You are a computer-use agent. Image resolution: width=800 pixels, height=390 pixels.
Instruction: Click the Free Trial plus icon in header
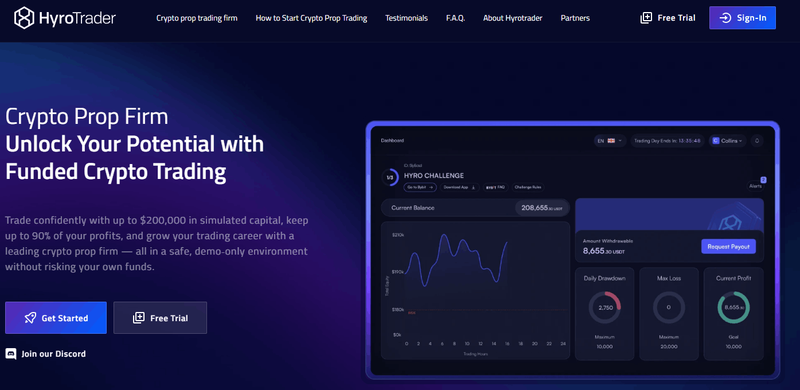[x=646, y=18]
